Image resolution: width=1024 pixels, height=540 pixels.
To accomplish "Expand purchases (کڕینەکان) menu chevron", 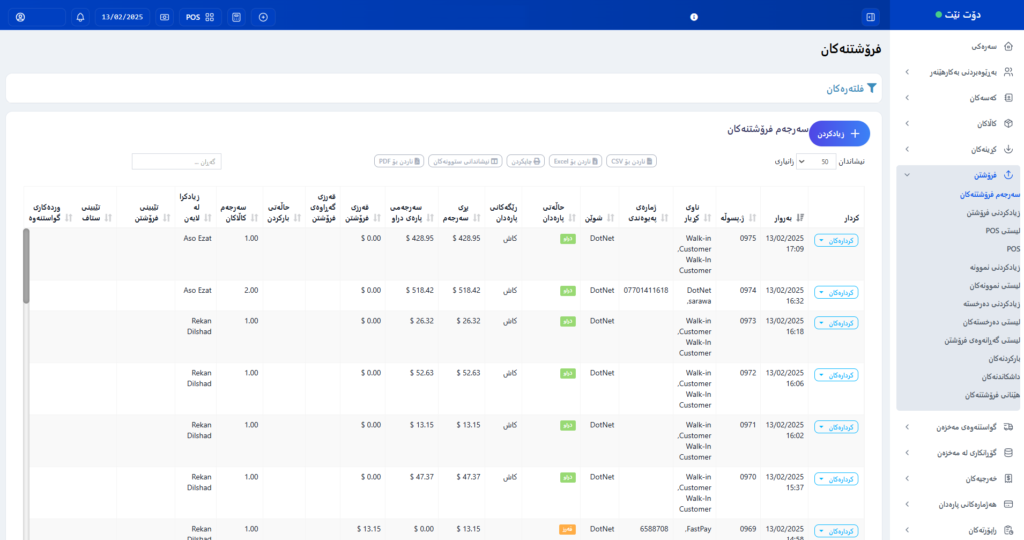I will pos(907,149).
